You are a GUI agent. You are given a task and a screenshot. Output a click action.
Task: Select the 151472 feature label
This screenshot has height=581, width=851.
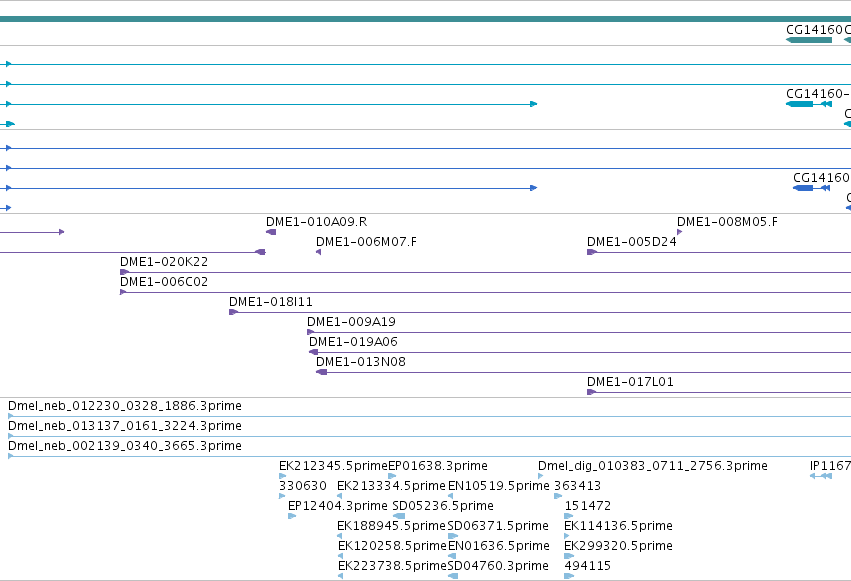click(x=588, y=506)
